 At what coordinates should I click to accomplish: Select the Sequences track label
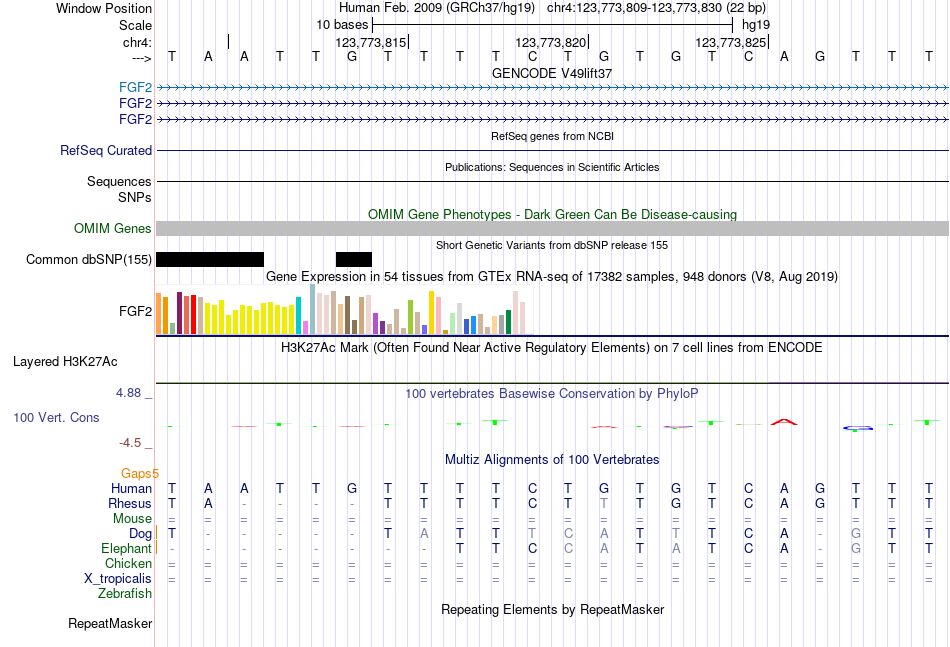119,181
